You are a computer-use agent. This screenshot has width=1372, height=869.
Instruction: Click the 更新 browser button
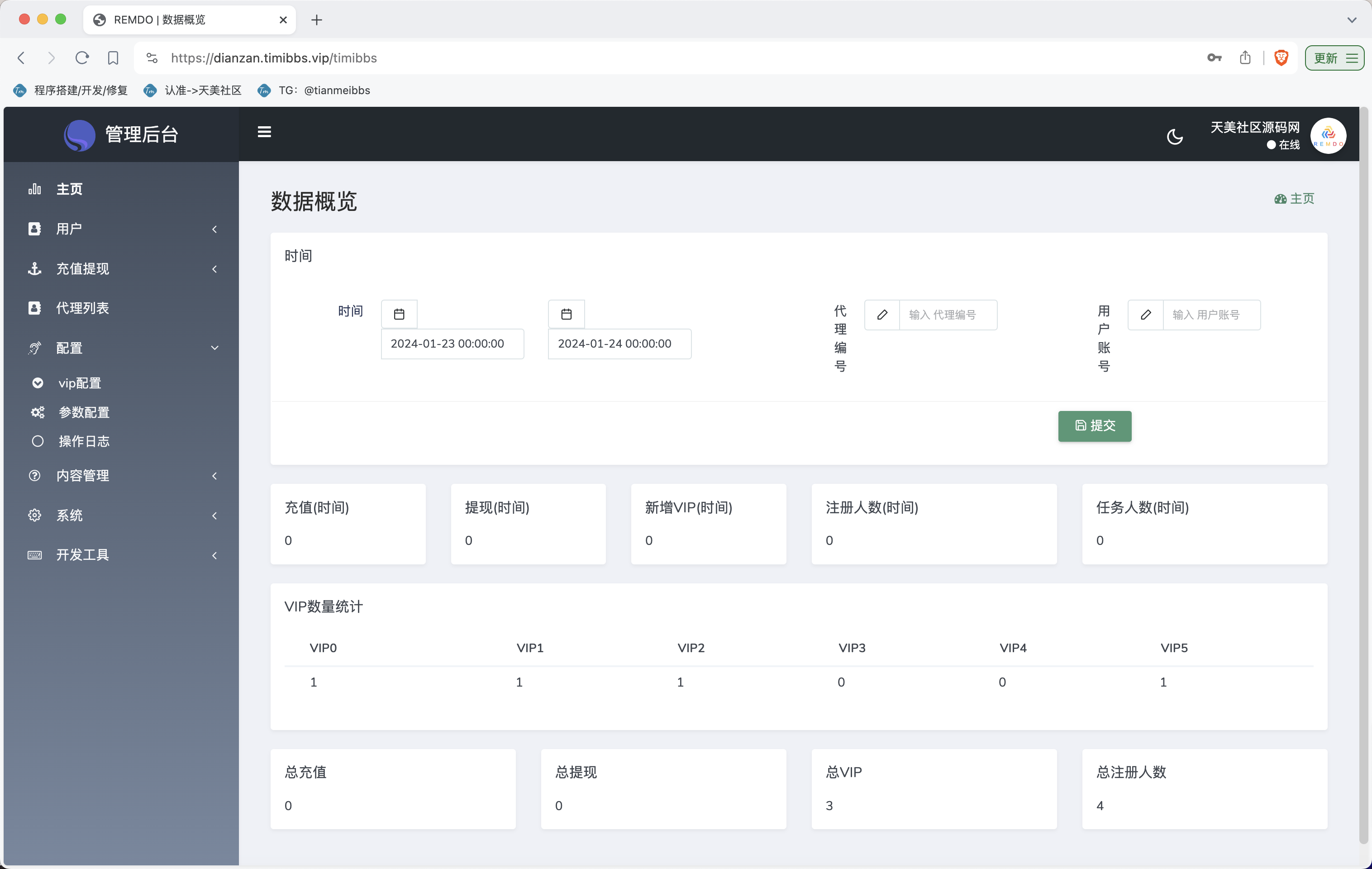[x=1334, y=57]
